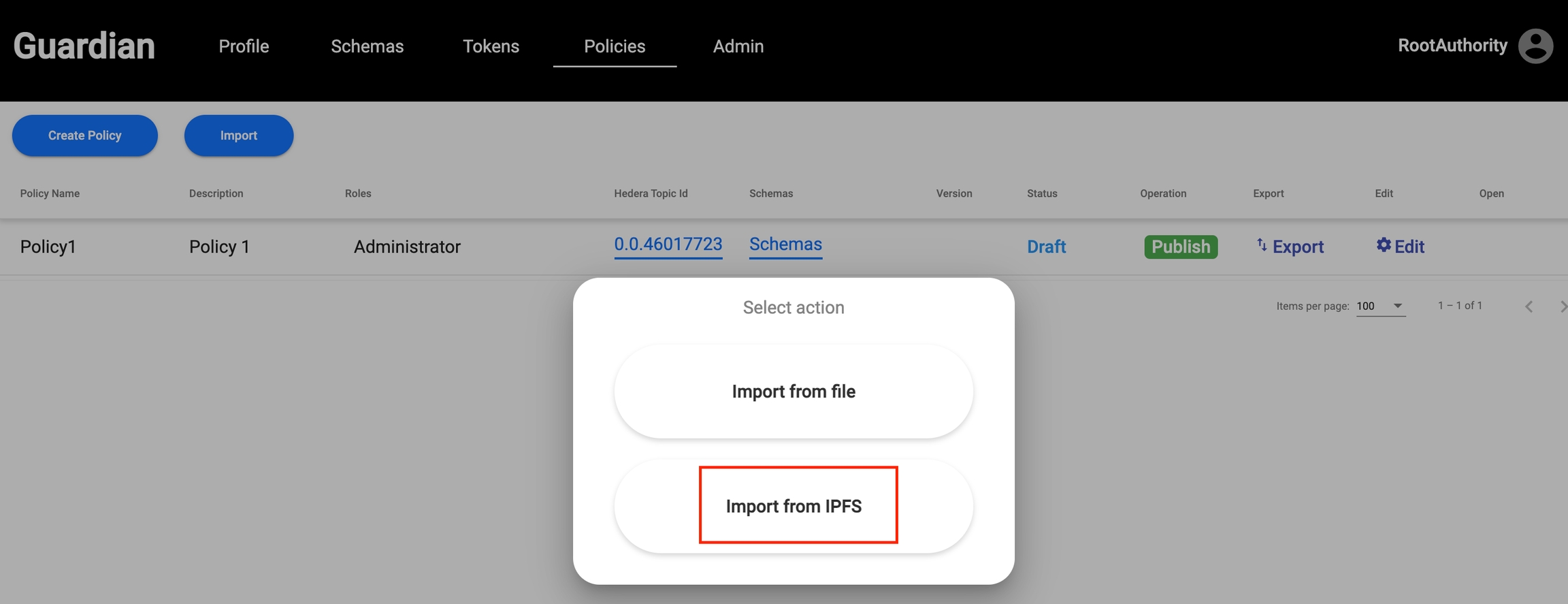Go to previous page arrow
Viewport: 1568px width, 604px height.
(x=1529, y=306)
